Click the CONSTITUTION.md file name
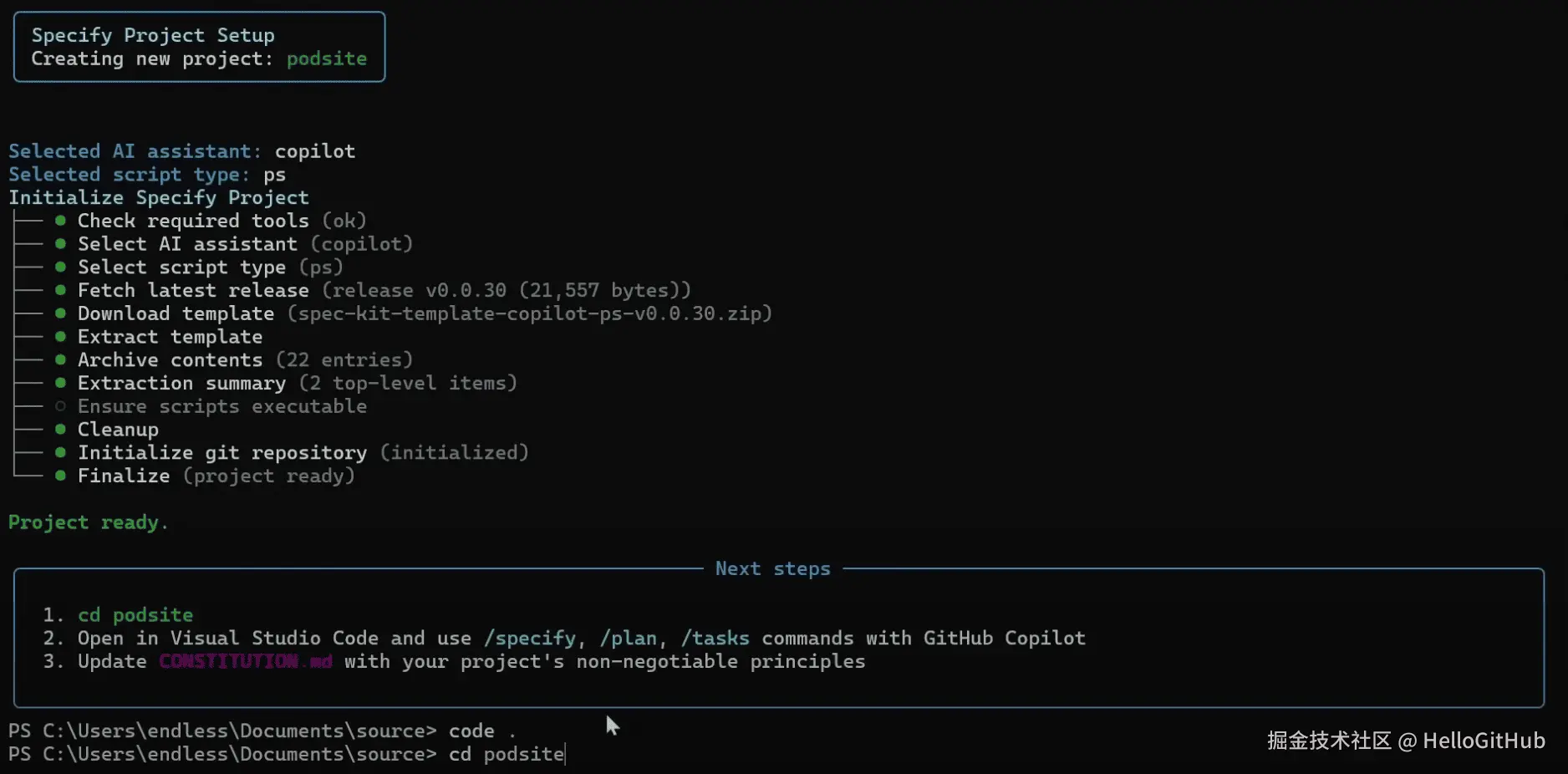The width and height of the screenshot is (1568, 774). point(245,661)
